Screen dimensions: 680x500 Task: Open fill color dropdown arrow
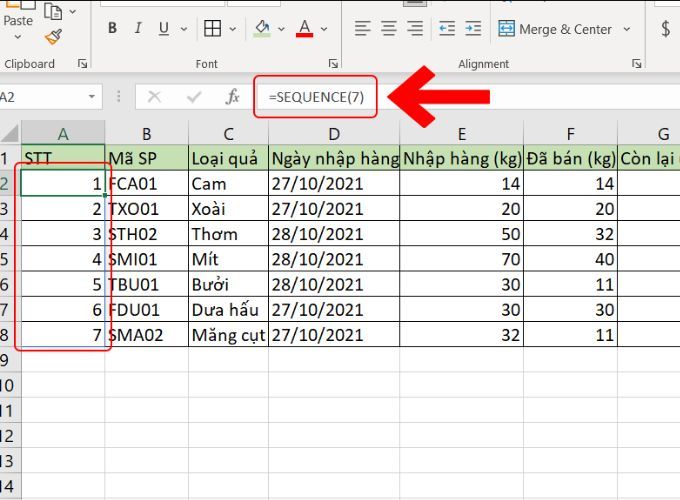pos(281,29)
